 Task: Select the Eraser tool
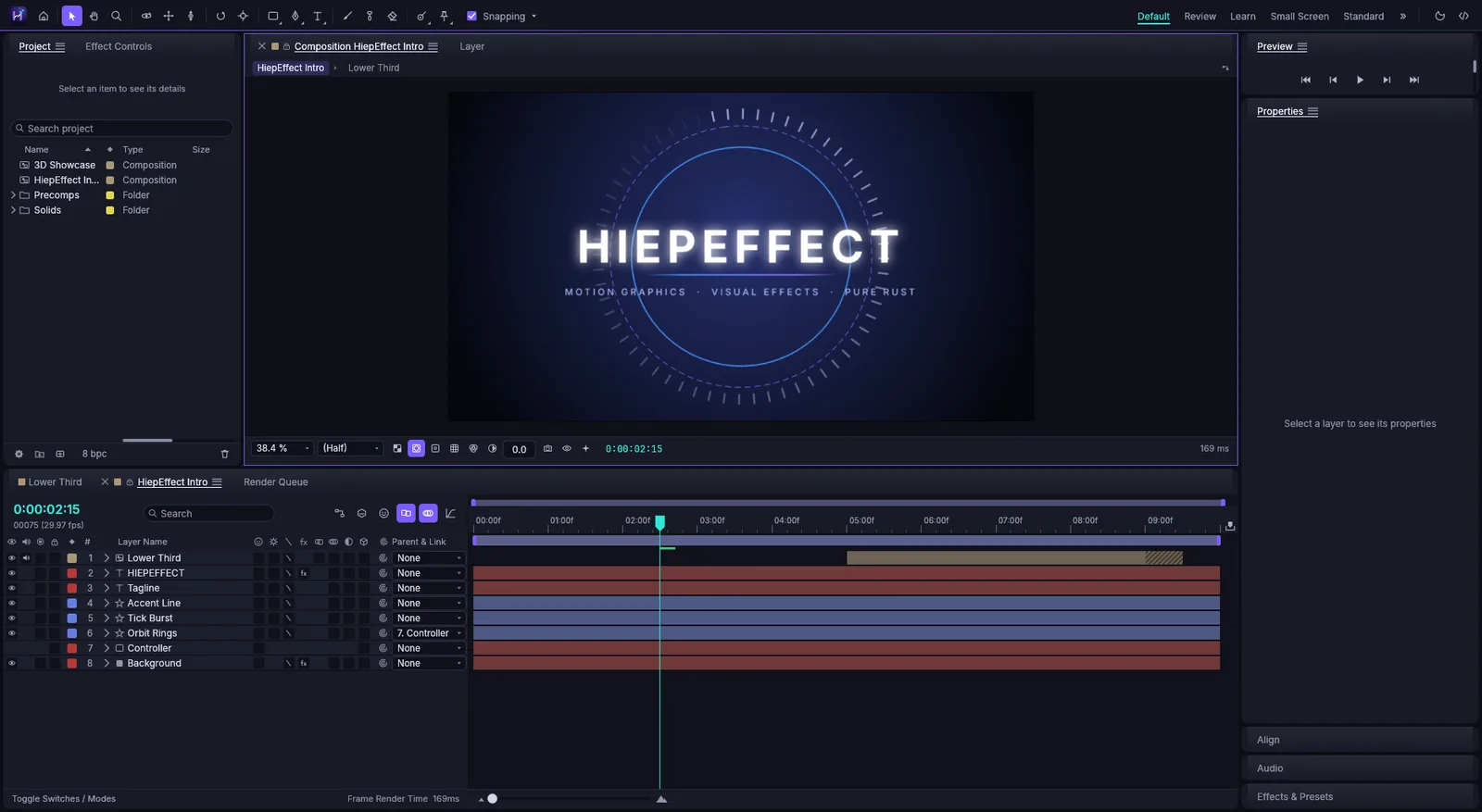(392, 16)
